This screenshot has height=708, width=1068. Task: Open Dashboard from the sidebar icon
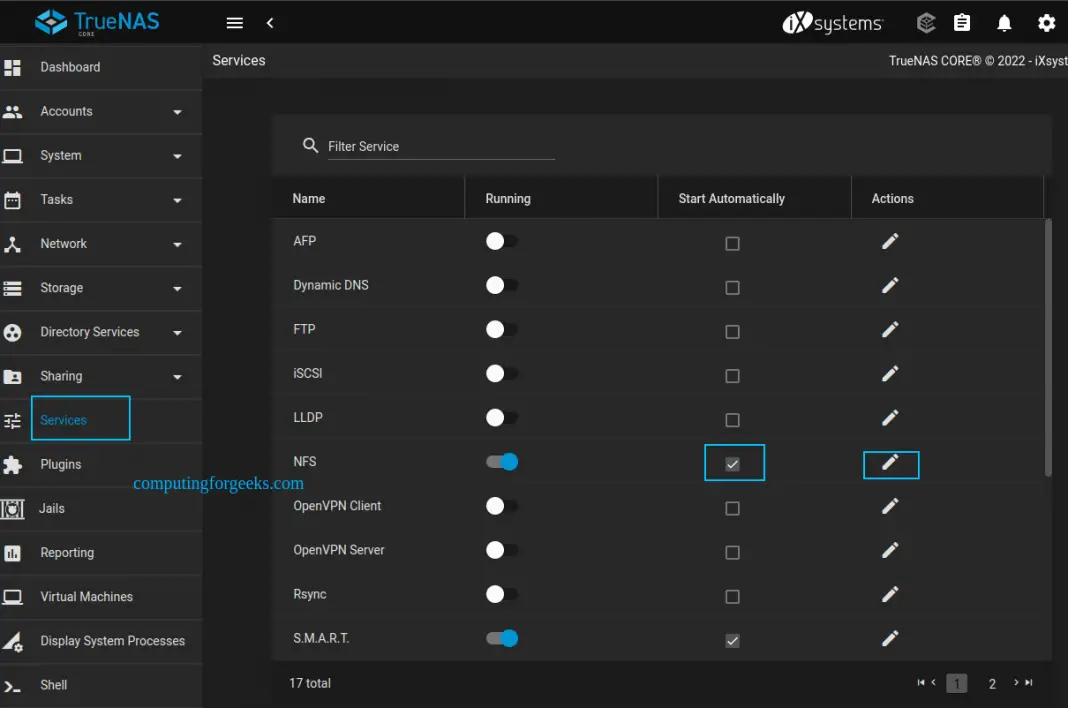click(x=70, y=67)
